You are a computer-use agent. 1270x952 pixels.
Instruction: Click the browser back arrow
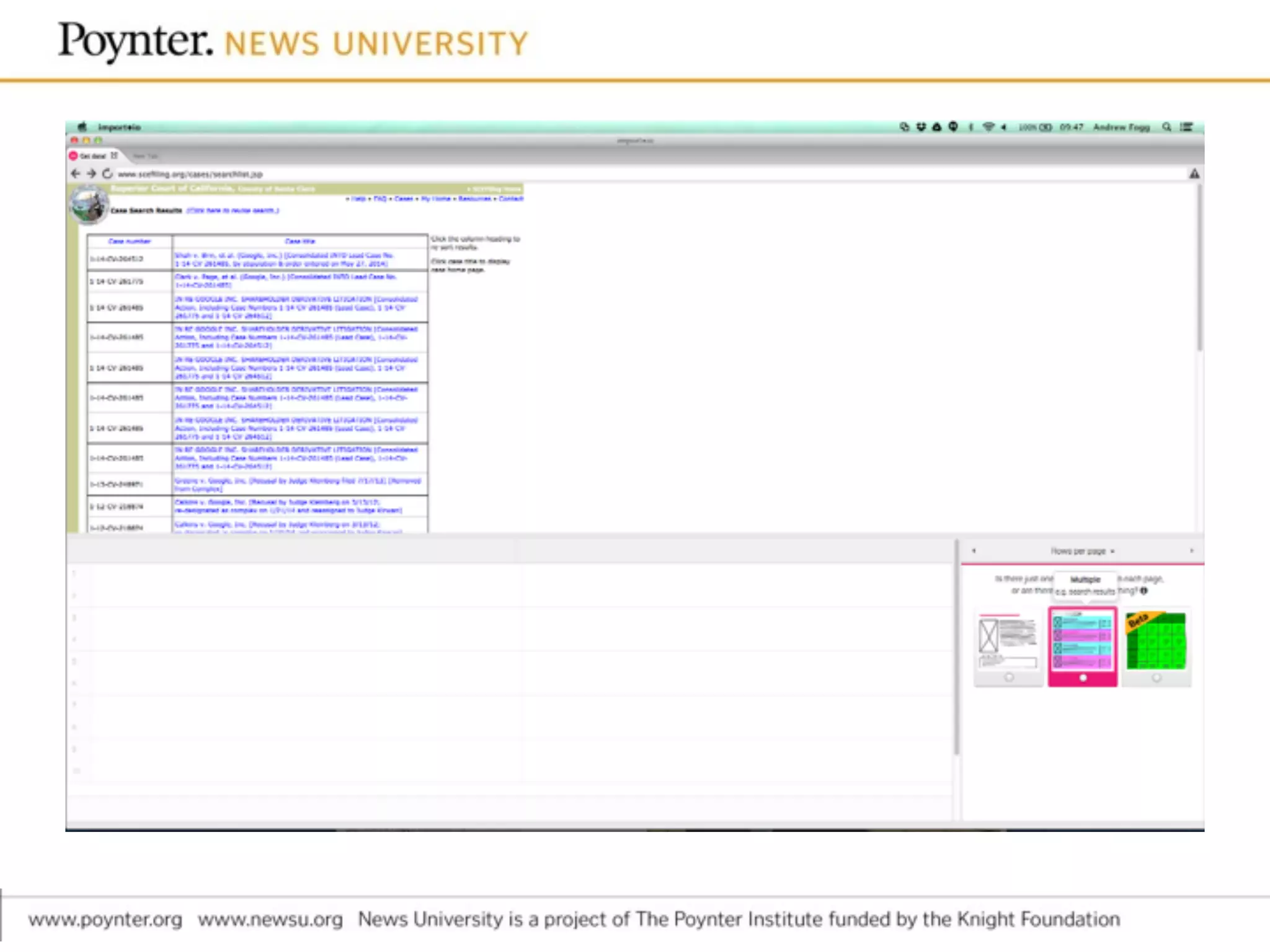76,174
